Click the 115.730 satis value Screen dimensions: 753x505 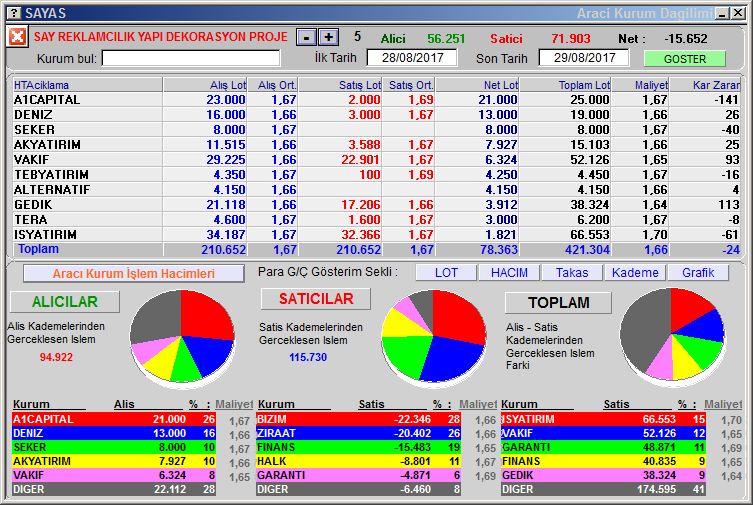click(x=308, y=357)
